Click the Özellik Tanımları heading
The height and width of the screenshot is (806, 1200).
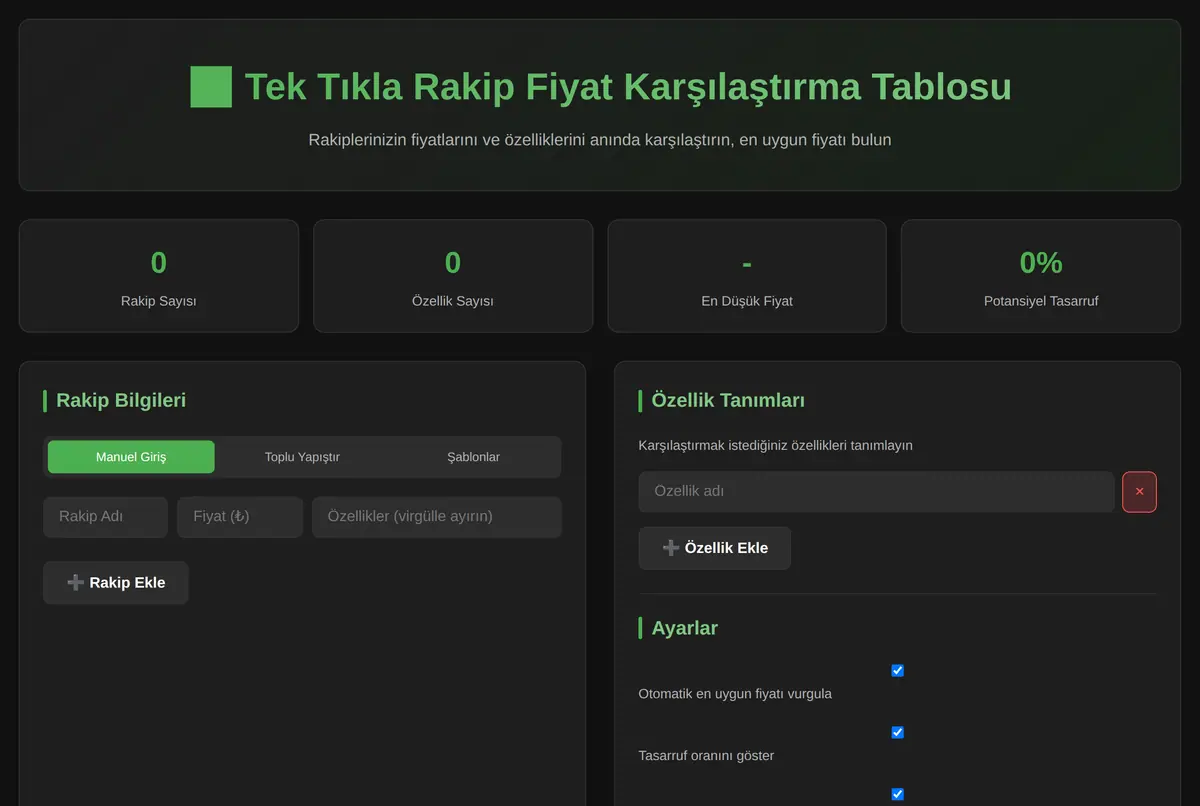(728, 400)
